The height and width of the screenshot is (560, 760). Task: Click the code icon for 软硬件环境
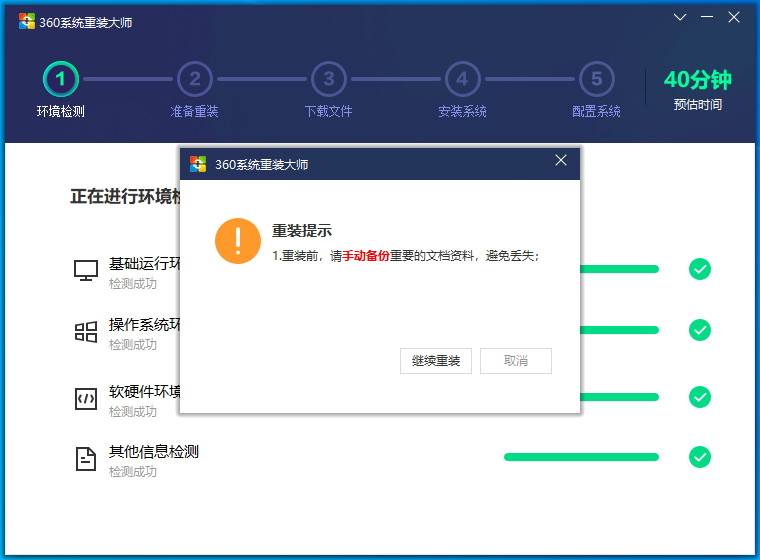point(86,398)
